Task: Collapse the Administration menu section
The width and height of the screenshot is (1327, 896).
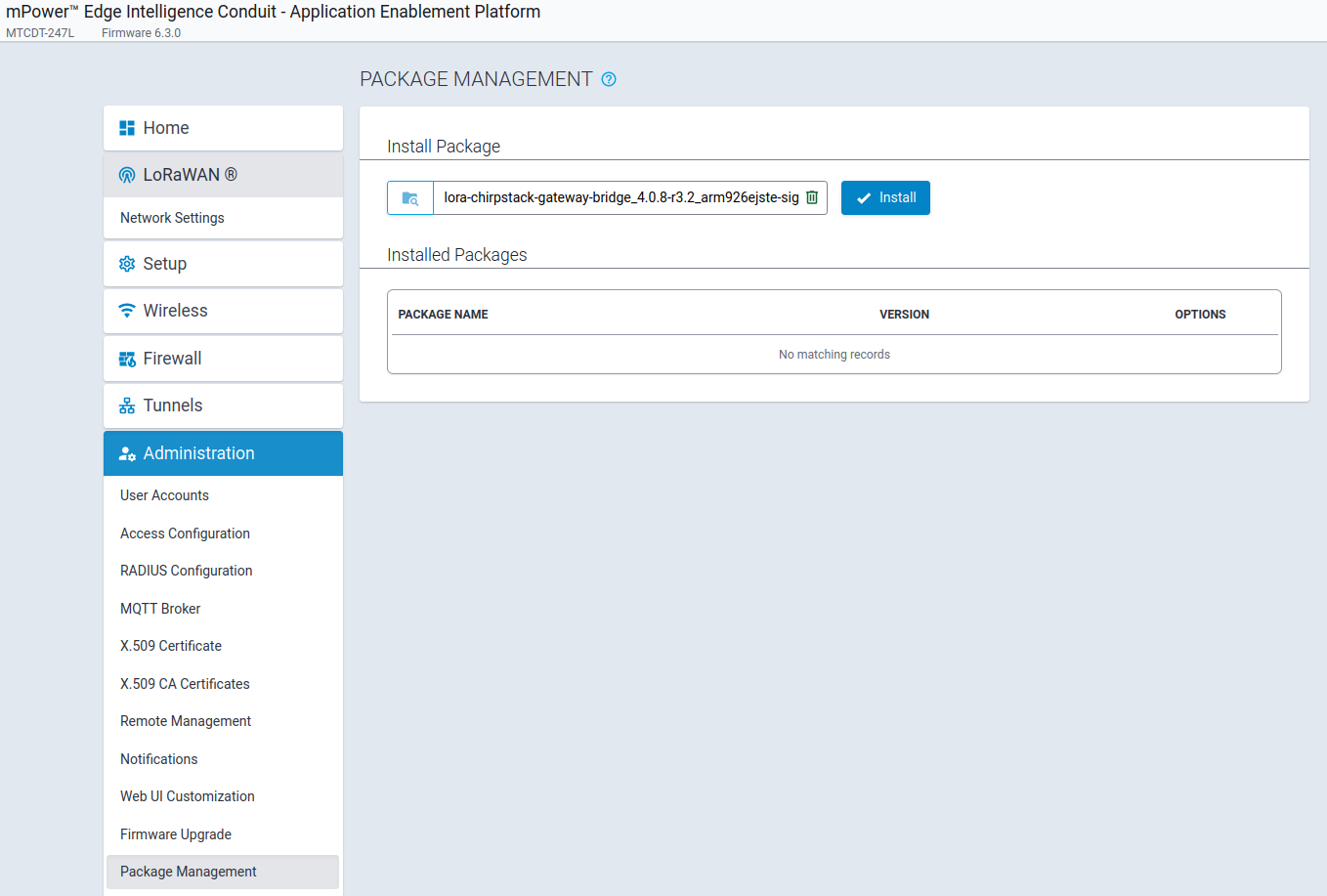Action: point(223,453)
